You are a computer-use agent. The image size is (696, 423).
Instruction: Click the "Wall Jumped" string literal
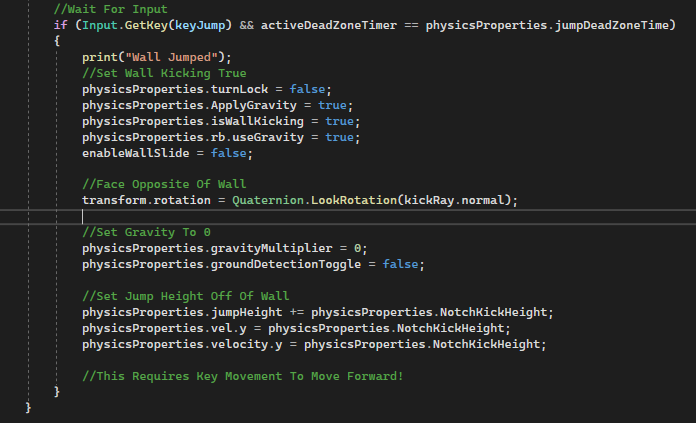pos(171,57)
